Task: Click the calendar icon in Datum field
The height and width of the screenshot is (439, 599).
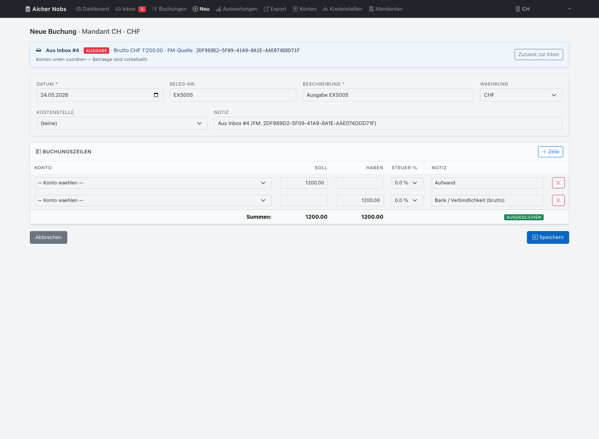Action: click(156, 95)
